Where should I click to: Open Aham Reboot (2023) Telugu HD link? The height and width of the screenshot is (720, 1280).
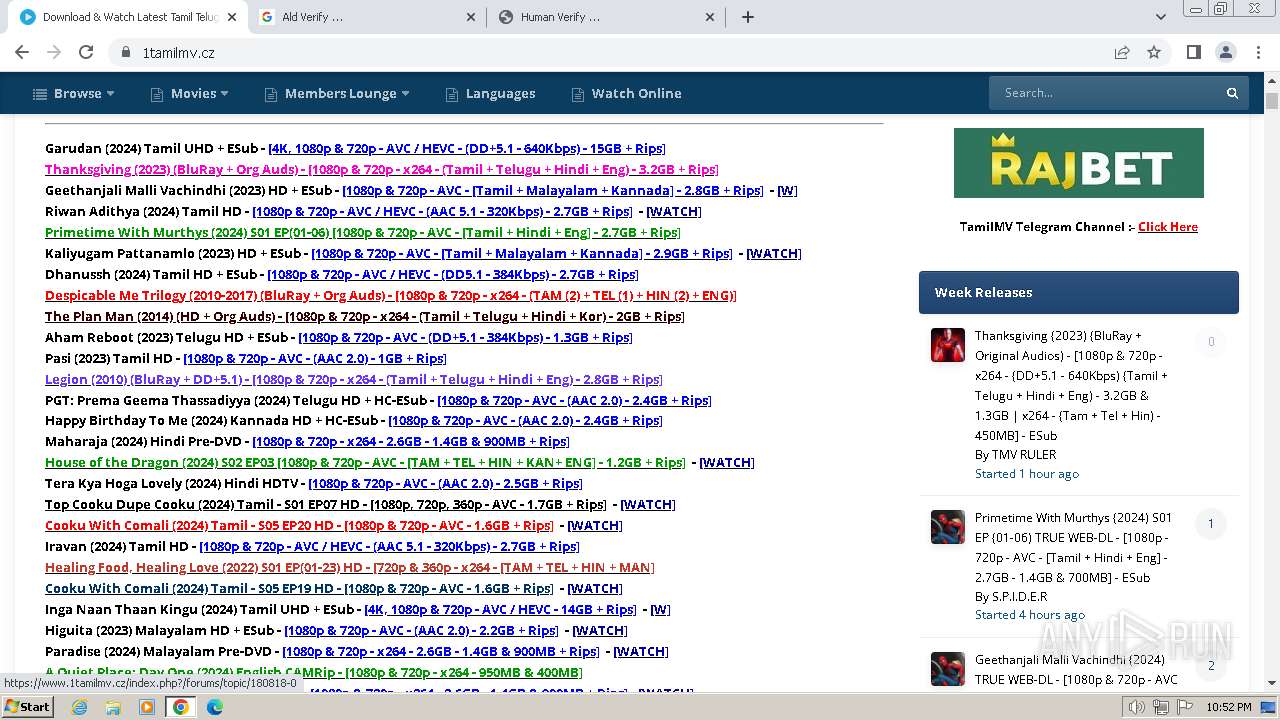(464, 337)
